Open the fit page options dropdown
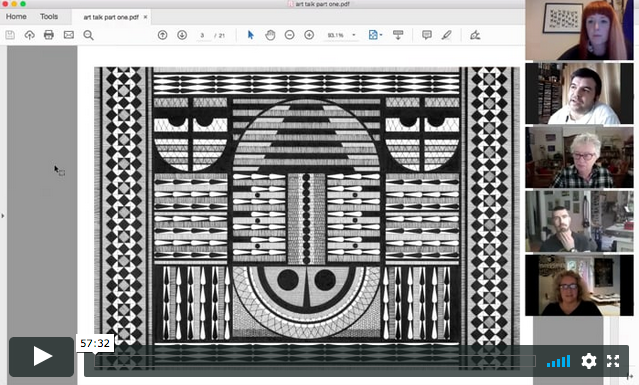Image resolution: width=639 pixels, height=385 pixels. [375, 35]
